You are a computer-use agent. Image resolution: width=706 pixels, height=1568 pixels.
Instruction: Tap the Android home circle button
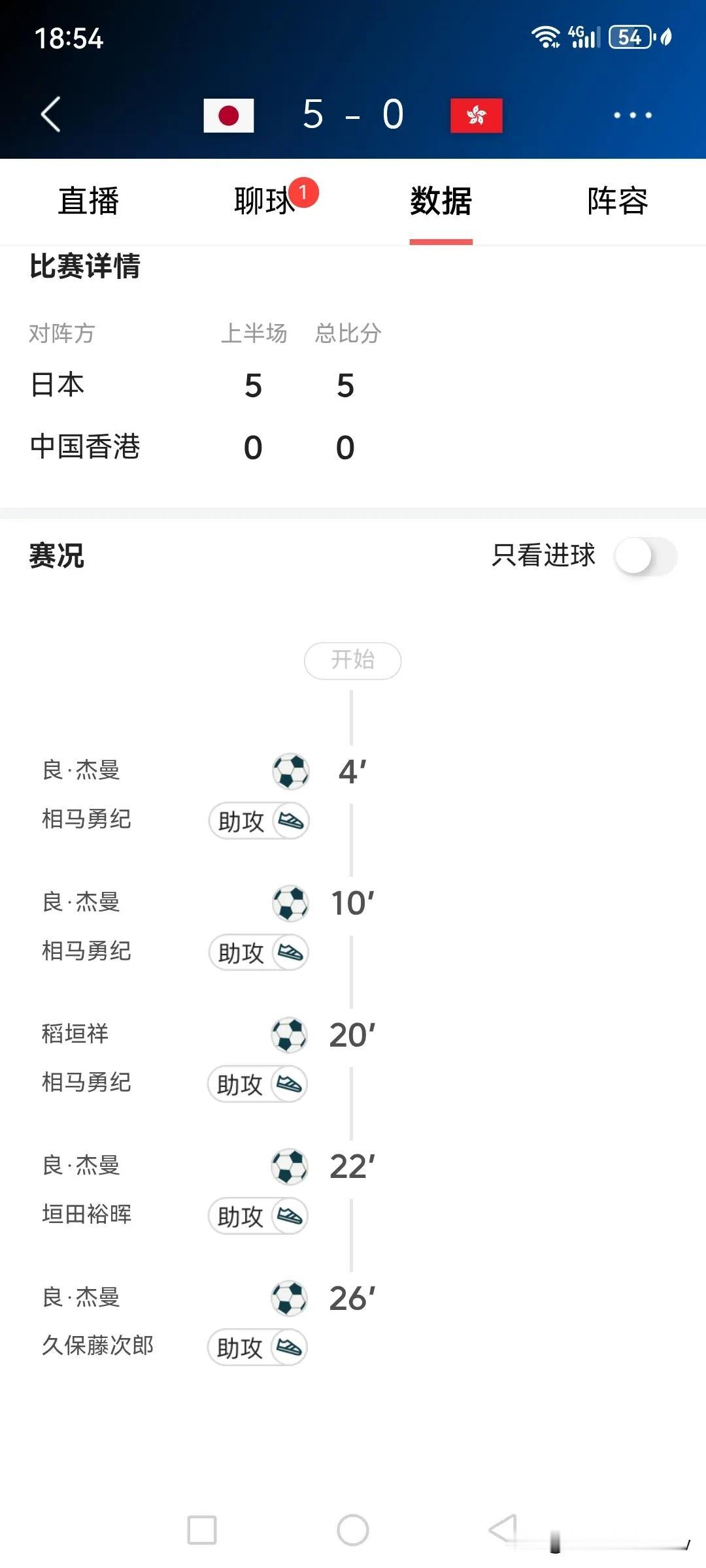353,1530
